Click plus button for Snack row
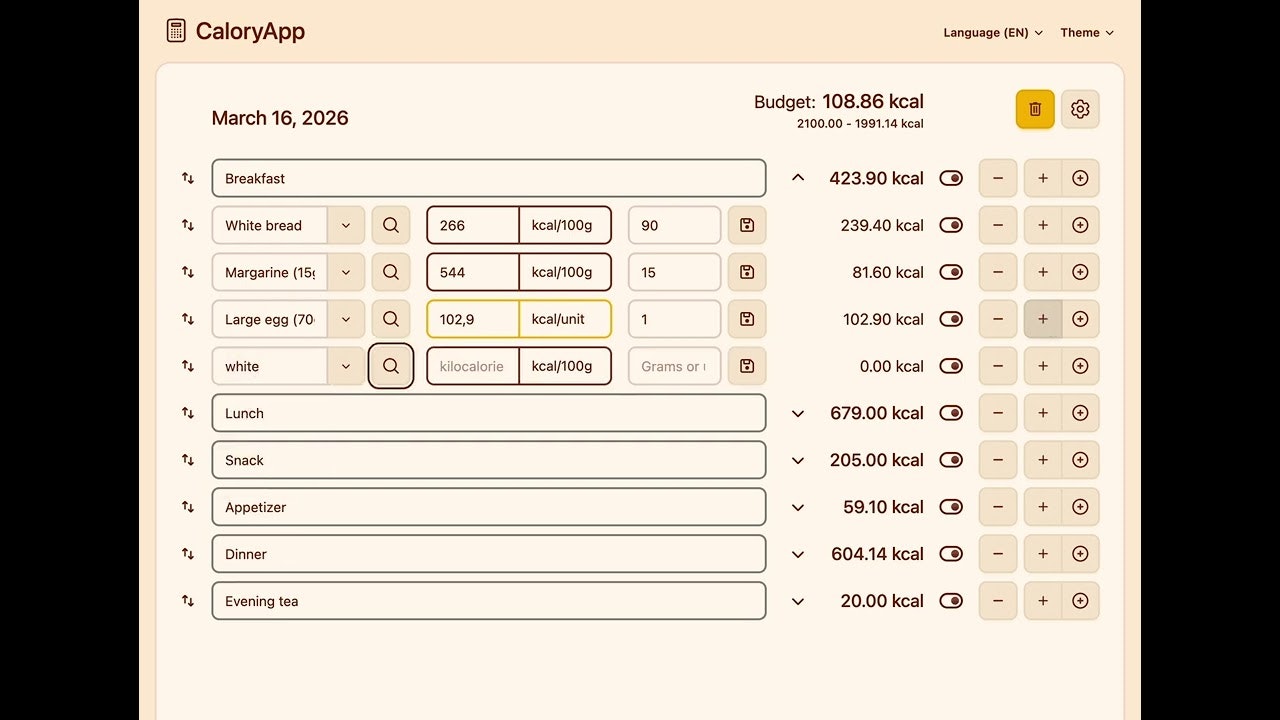This screenshot has height=720, width=1280. [1043, 460]
